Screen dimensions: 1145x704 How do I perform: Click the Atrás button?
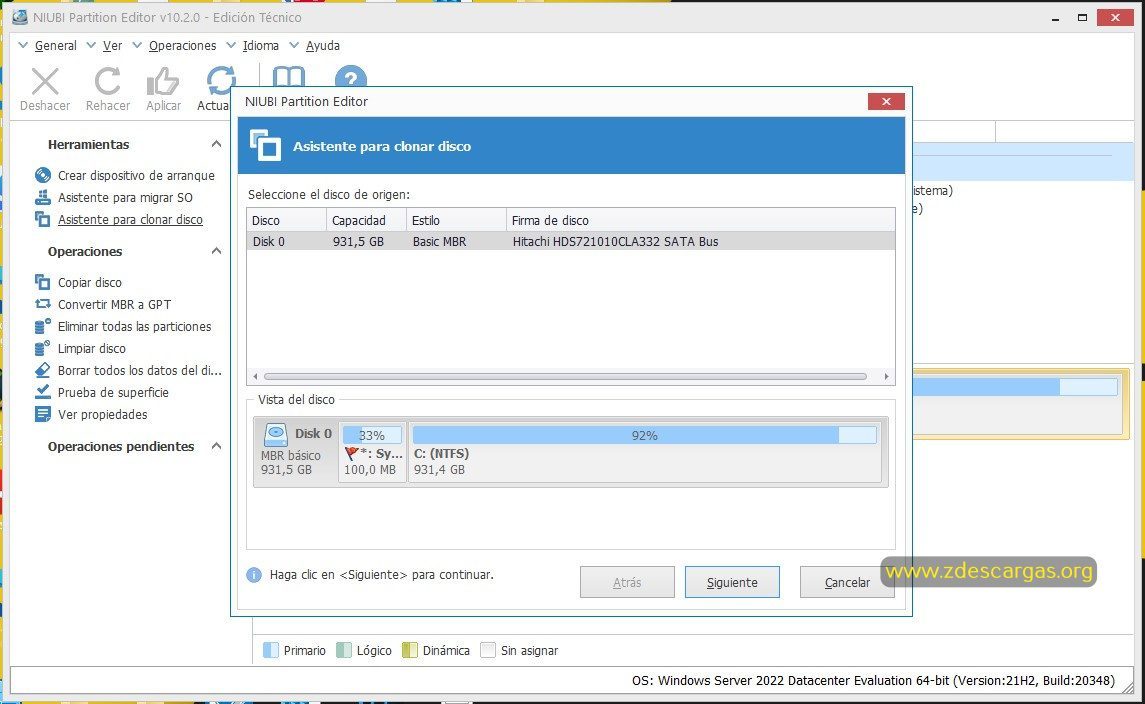click(x=627, y=582)
